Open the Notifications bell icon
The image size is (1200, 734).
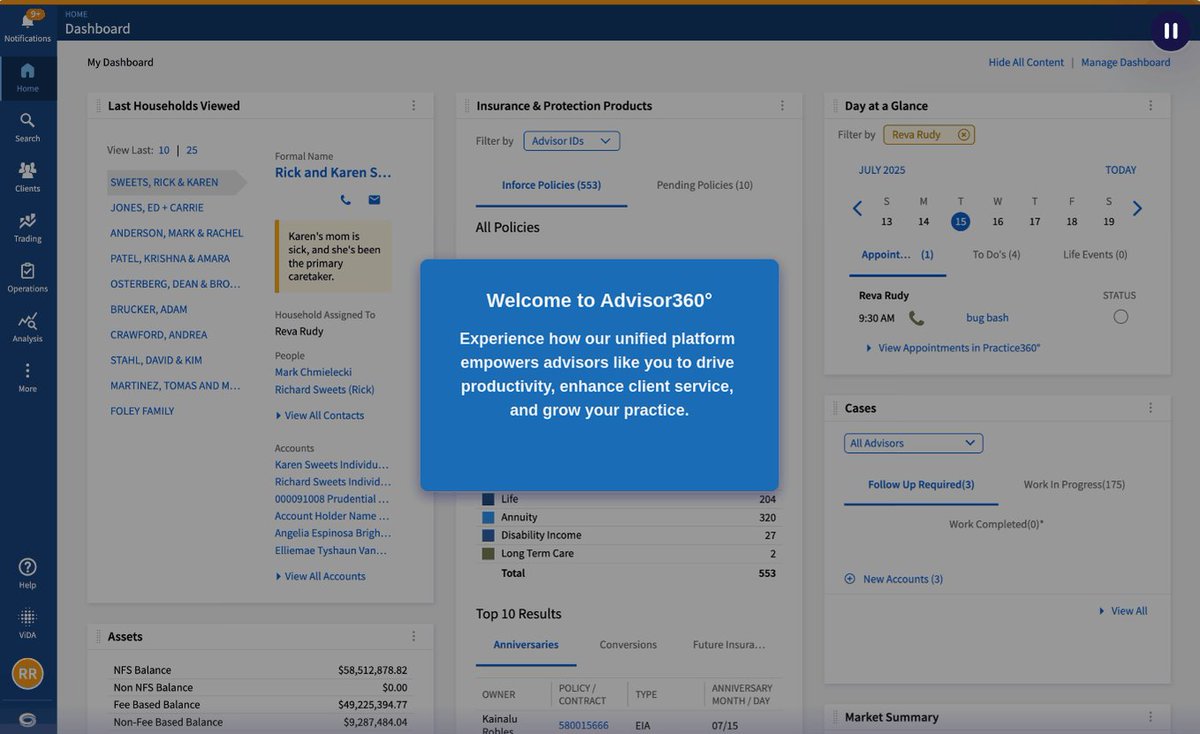click(27, 22)
